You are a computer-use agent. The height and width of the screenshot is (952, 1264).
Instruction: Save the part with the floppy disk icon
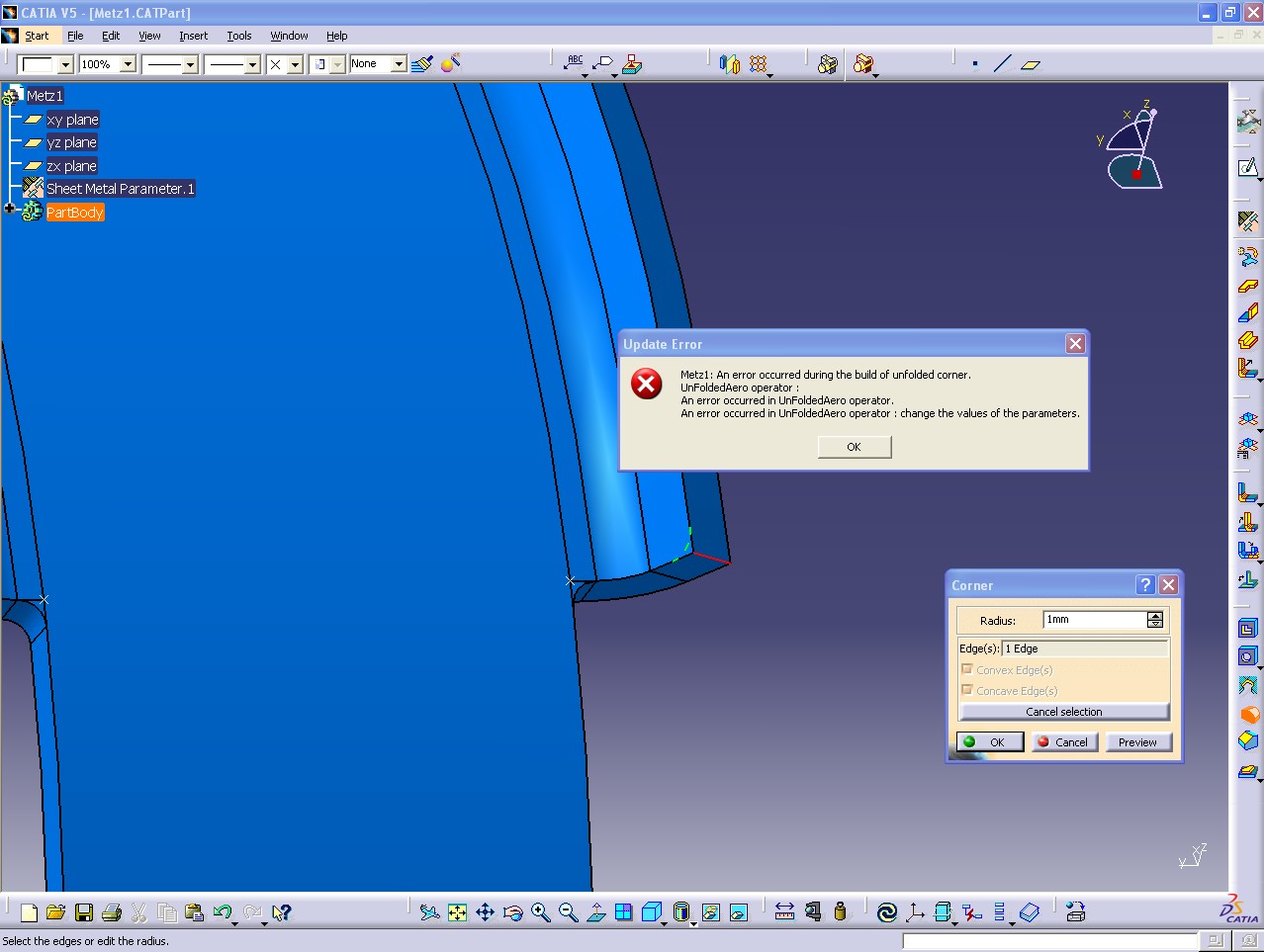tap(84, 912)
